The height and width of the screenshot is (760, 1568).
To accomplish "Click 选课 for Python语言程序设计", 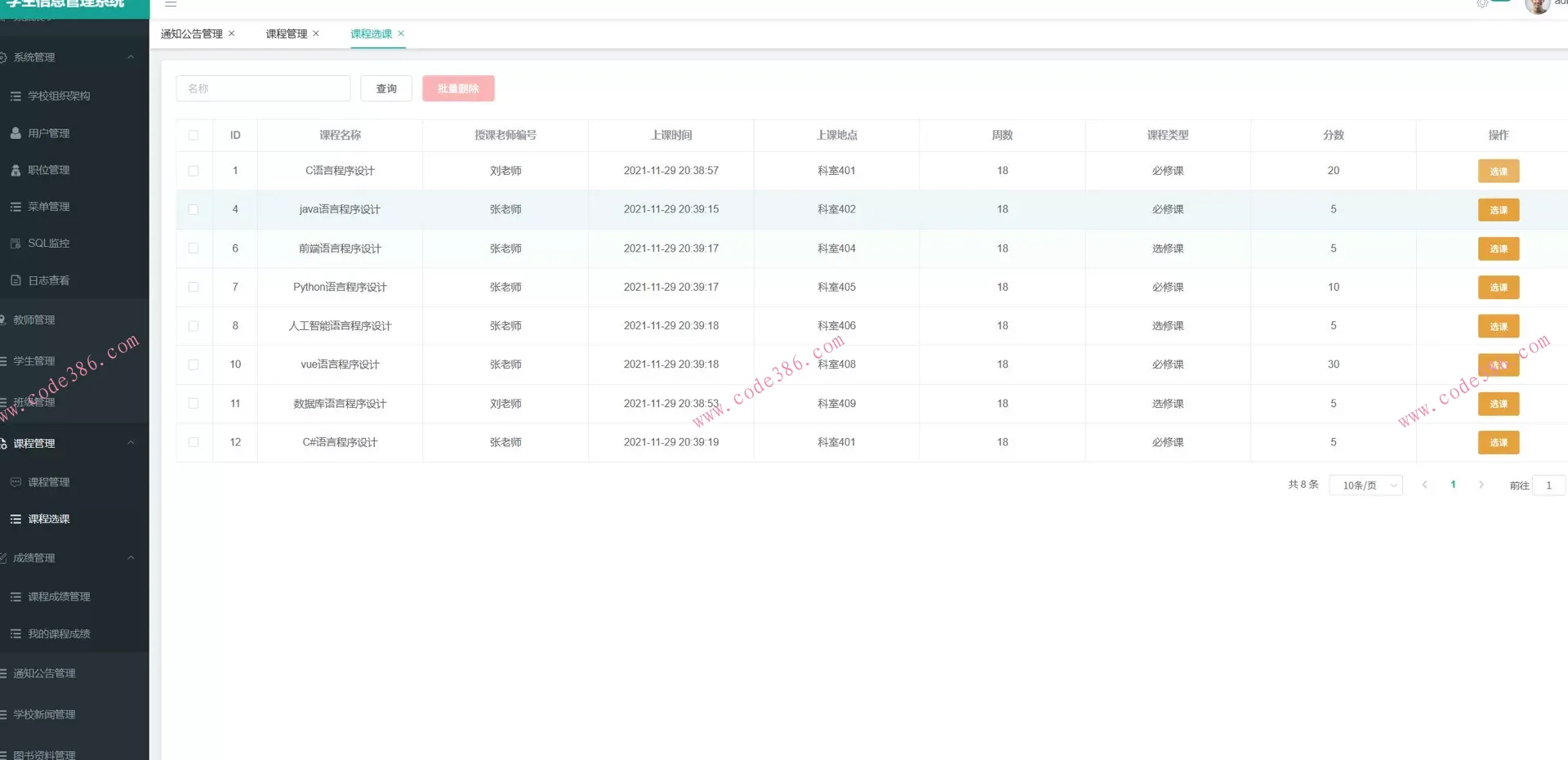I will pyautogui.click(x=1499, y=288).
